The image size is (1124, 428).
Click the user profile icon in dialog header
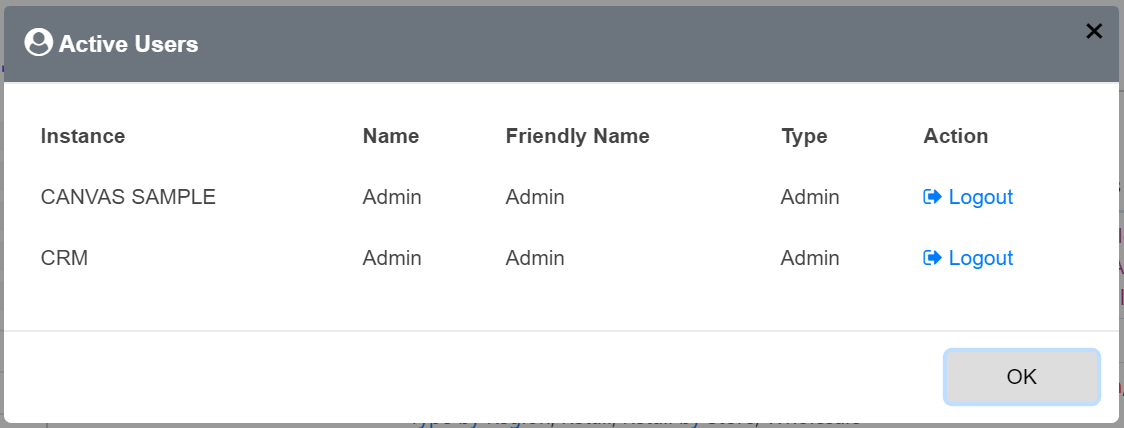[38, 43]
